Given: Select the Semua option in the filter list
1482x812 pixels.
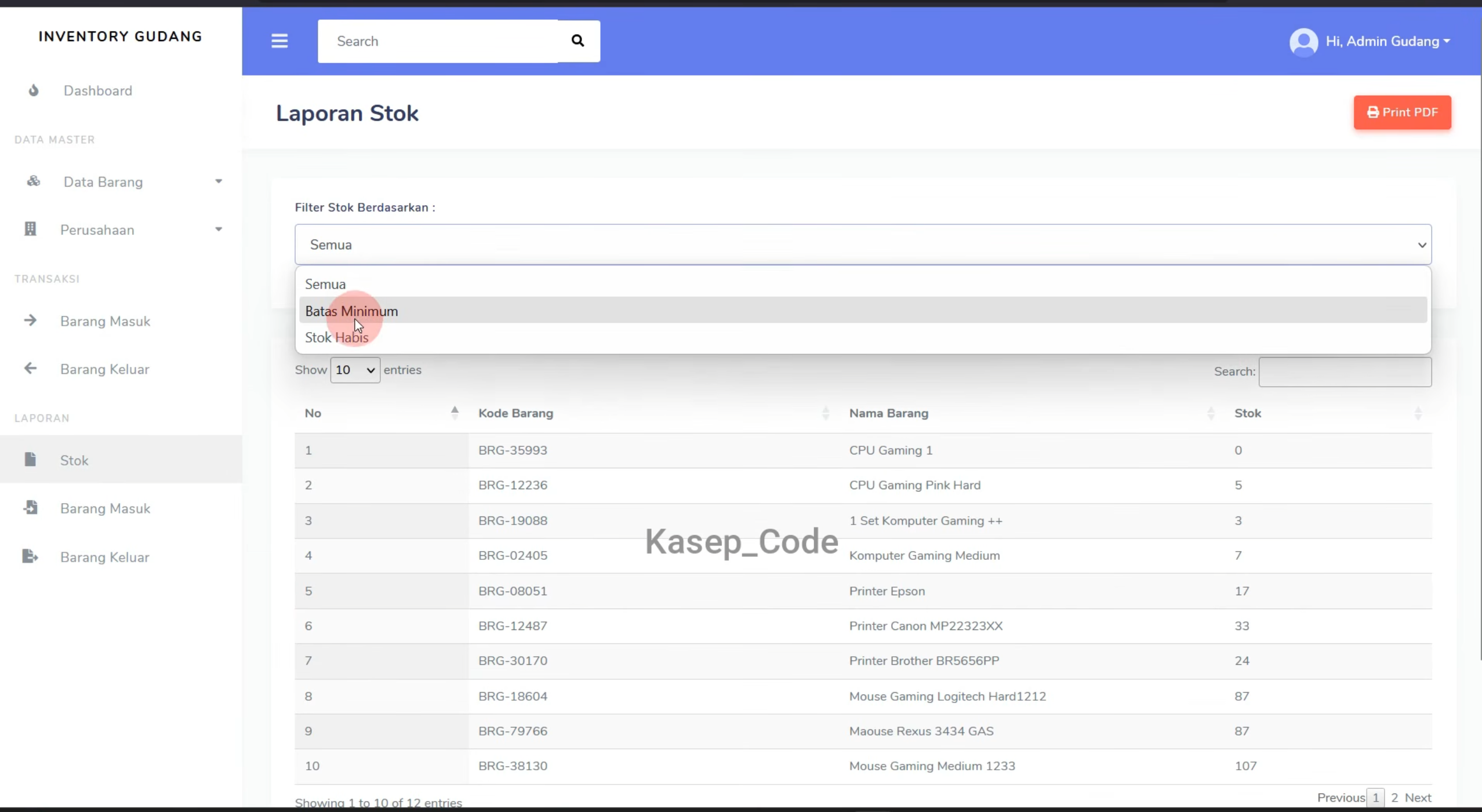Looking at the screenshot, I should (863, 284).
